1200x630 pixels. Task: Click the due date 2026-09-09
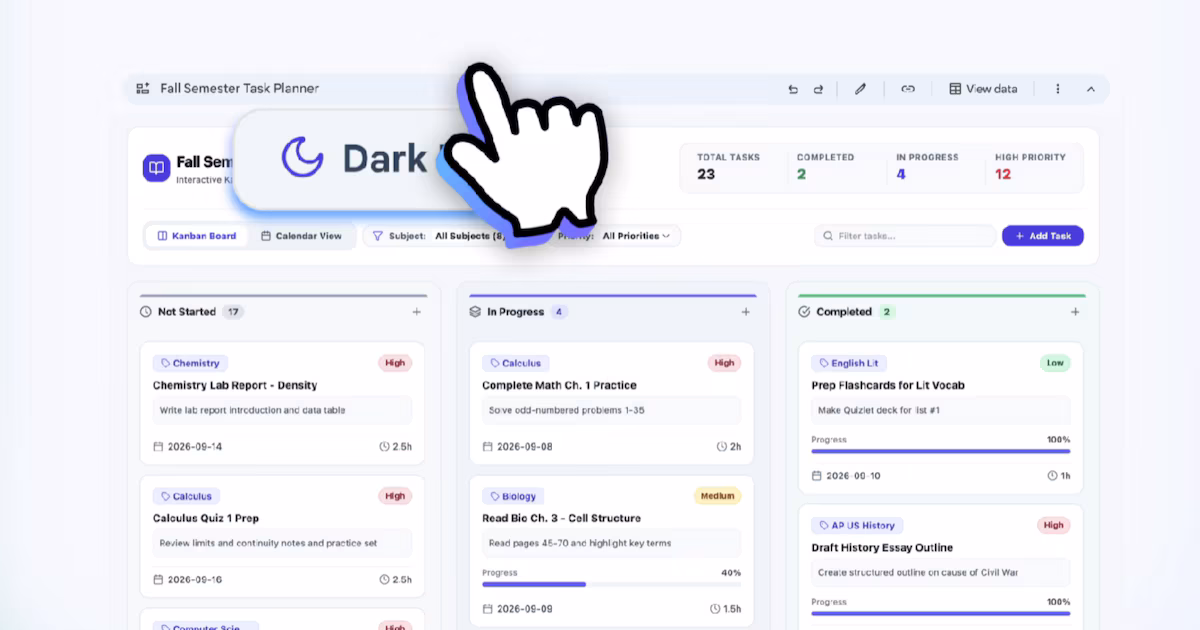tap(525, 609)
